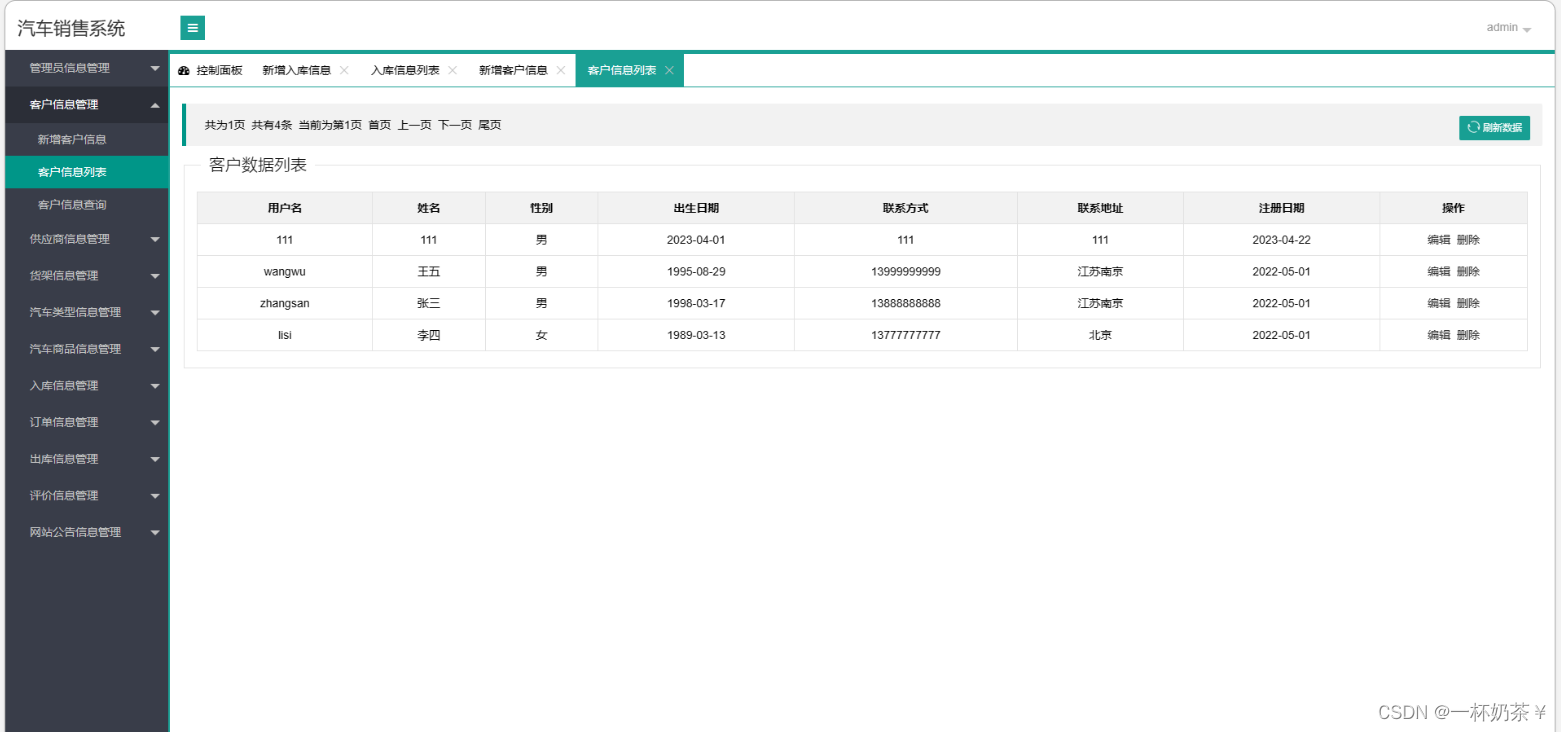
Task: Expand 货架信息管理 menu
Action: pyautogui.click(x=87, y=275)
